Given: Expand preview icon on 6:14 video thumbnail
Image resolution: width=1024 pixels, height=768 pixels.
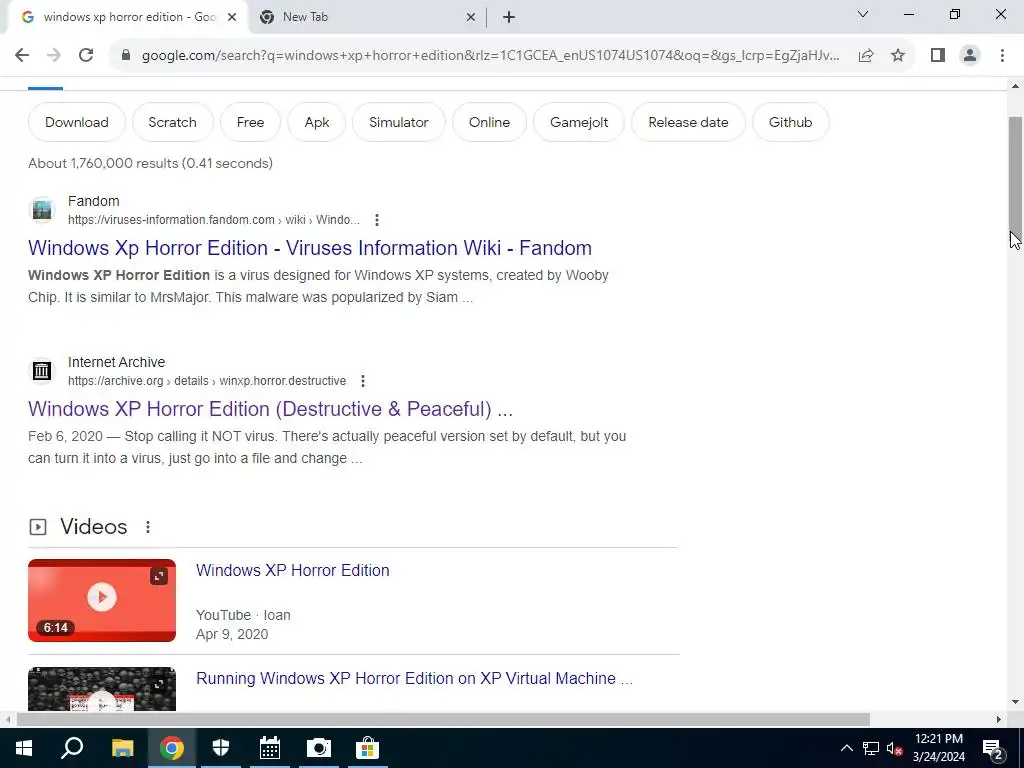Looking at the screenshot, I should [x=159, y=576].
